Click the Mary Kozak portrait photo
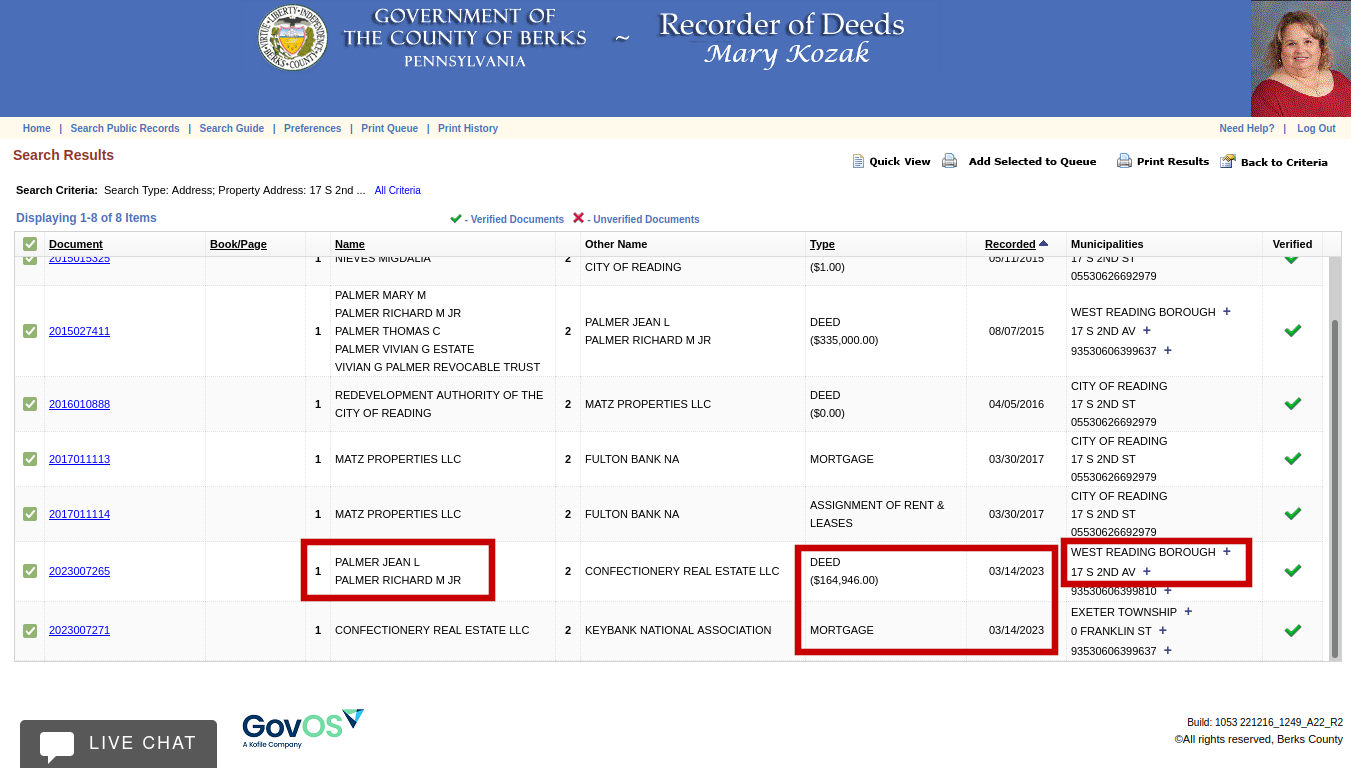The width and height of the screenshot is (1366, 768). click(1300, 58)
